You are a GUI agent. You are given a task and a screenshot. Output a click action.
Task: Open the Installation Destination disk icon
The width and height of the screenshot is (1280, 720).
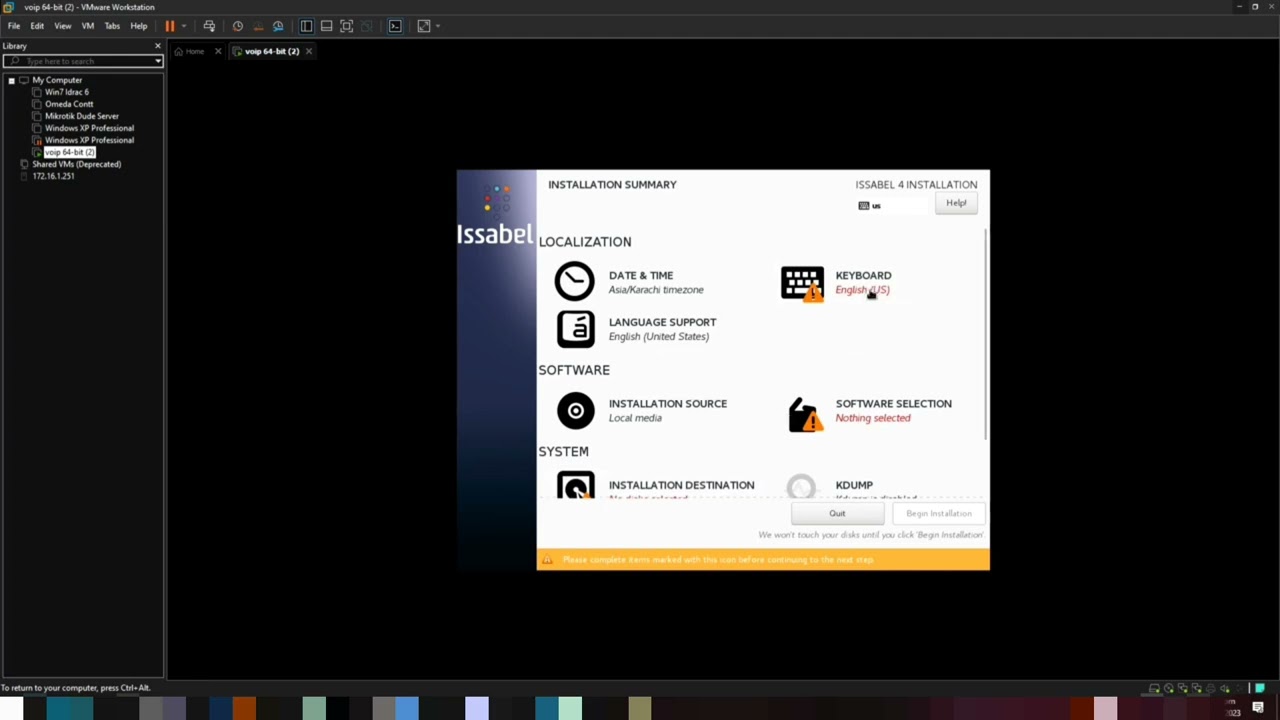click(575, 485)
